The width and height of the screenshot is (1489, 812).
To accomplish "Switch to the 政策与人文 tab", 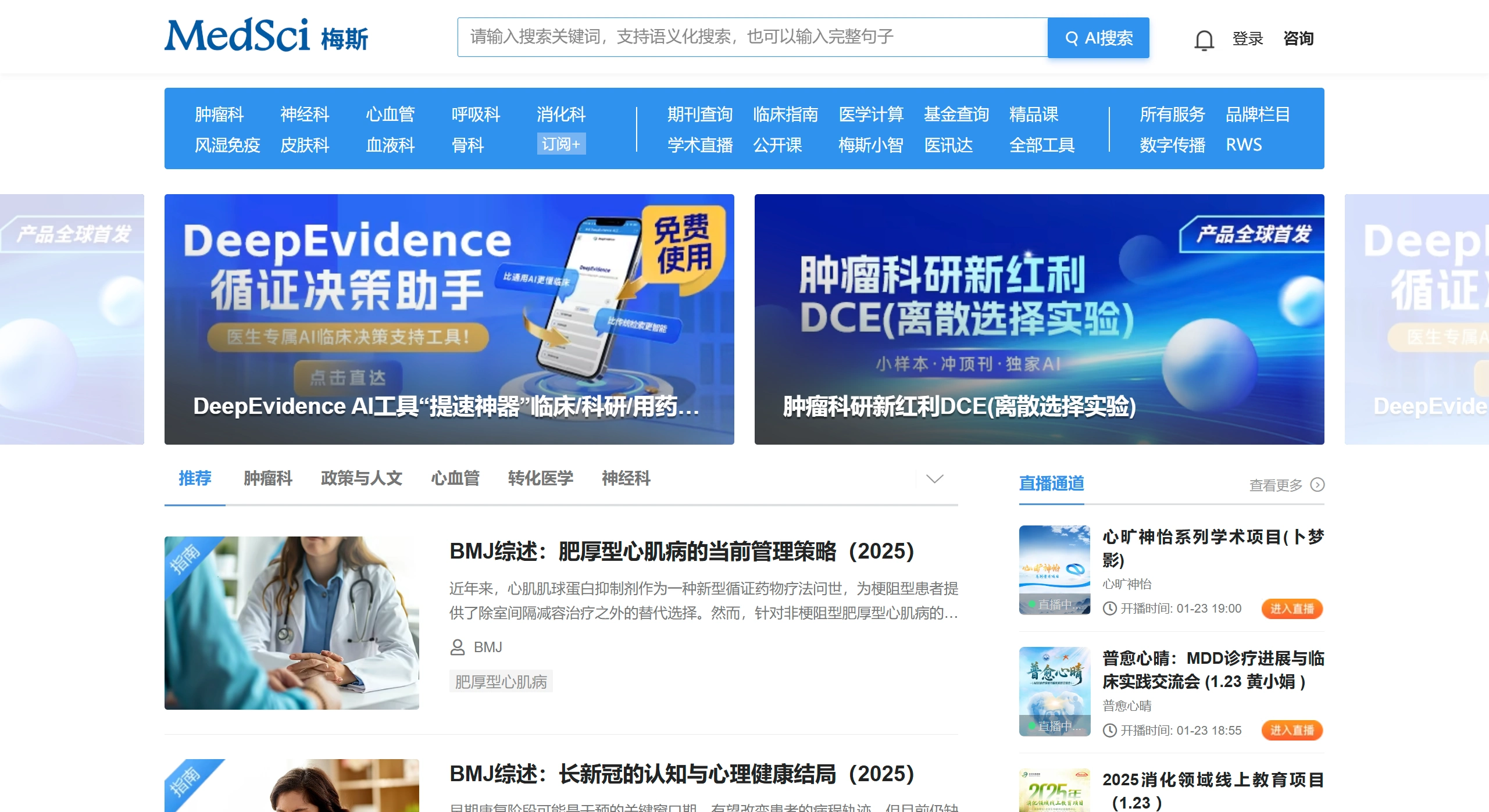I will (x=361, y=478).
